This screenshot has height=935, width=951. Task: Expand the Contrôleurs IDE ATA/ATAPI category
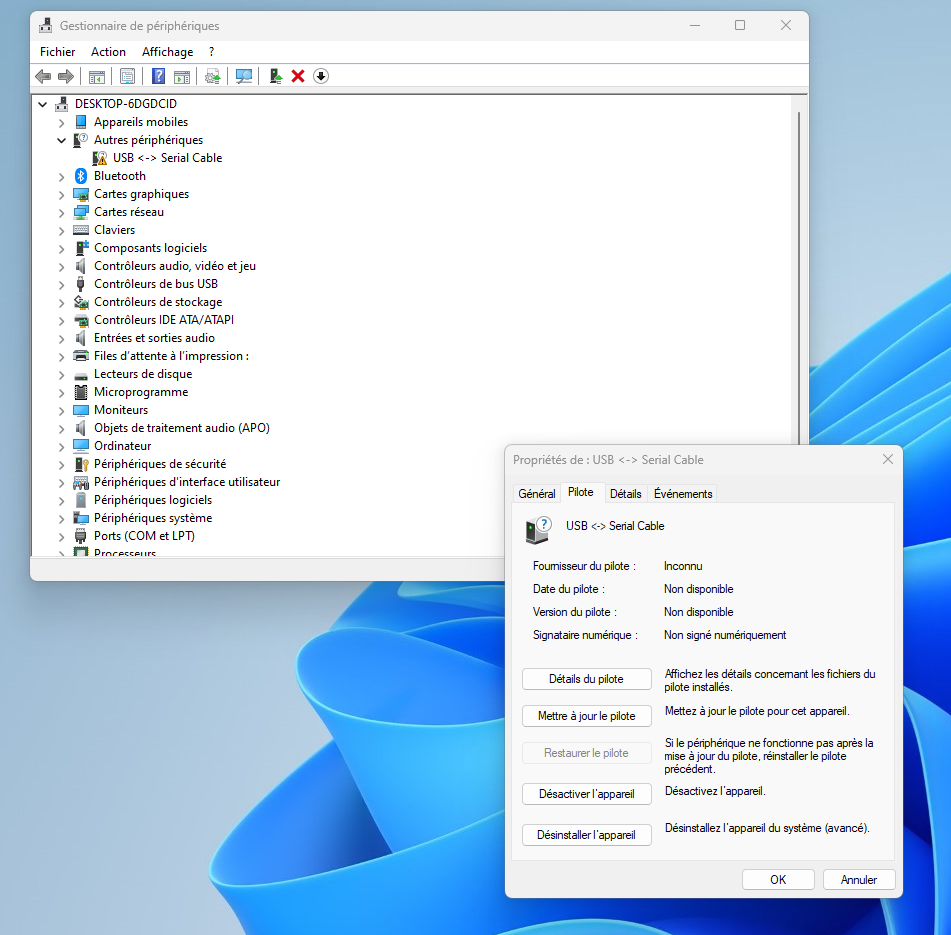pos(61,321)
